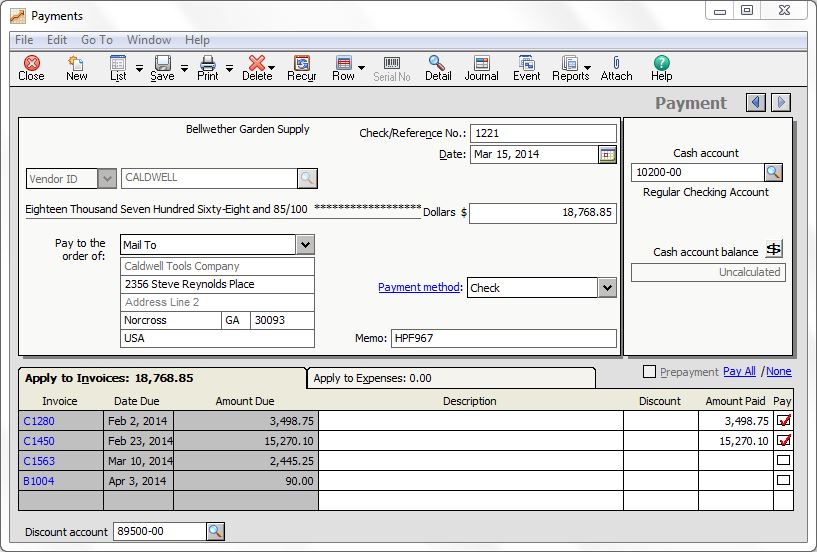Viewport: 817px width, 552px height.
Task: Go to next payment arrow button
Action: click(x=781, y=102)
